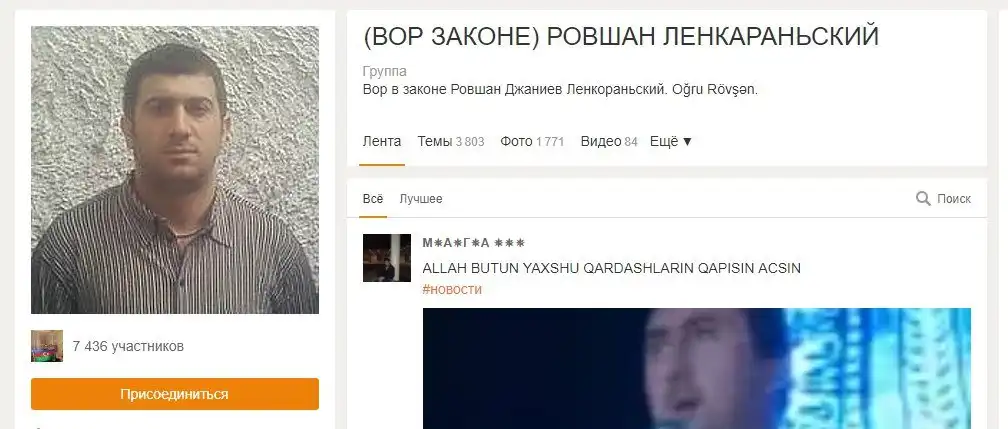
Task: Open the post text ALLAH BUTUN YAXSHU
Action: [611, 268]
